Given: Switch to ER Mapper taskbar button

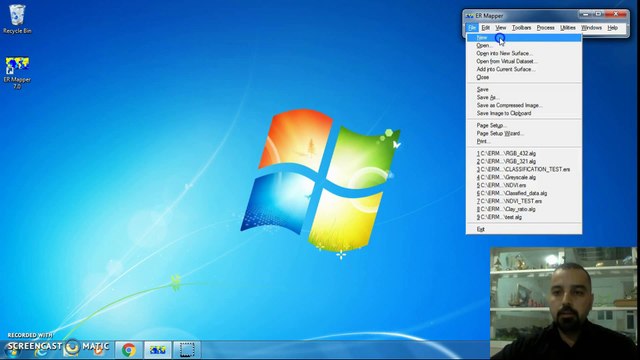Looking at the screenshot, I should 157,350.
